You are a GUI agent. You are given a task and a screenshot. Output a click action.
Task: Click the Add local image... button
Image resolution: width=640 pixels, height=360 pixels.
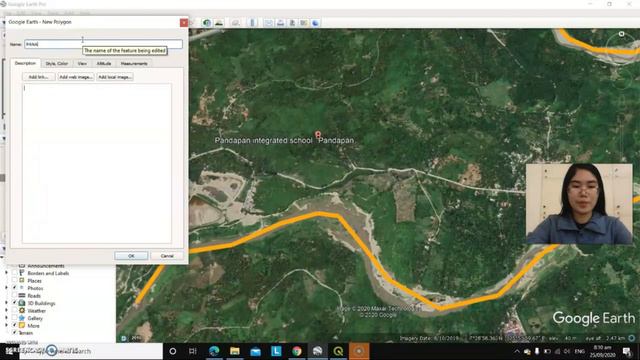pyautogui.click(x=115, y=77)
